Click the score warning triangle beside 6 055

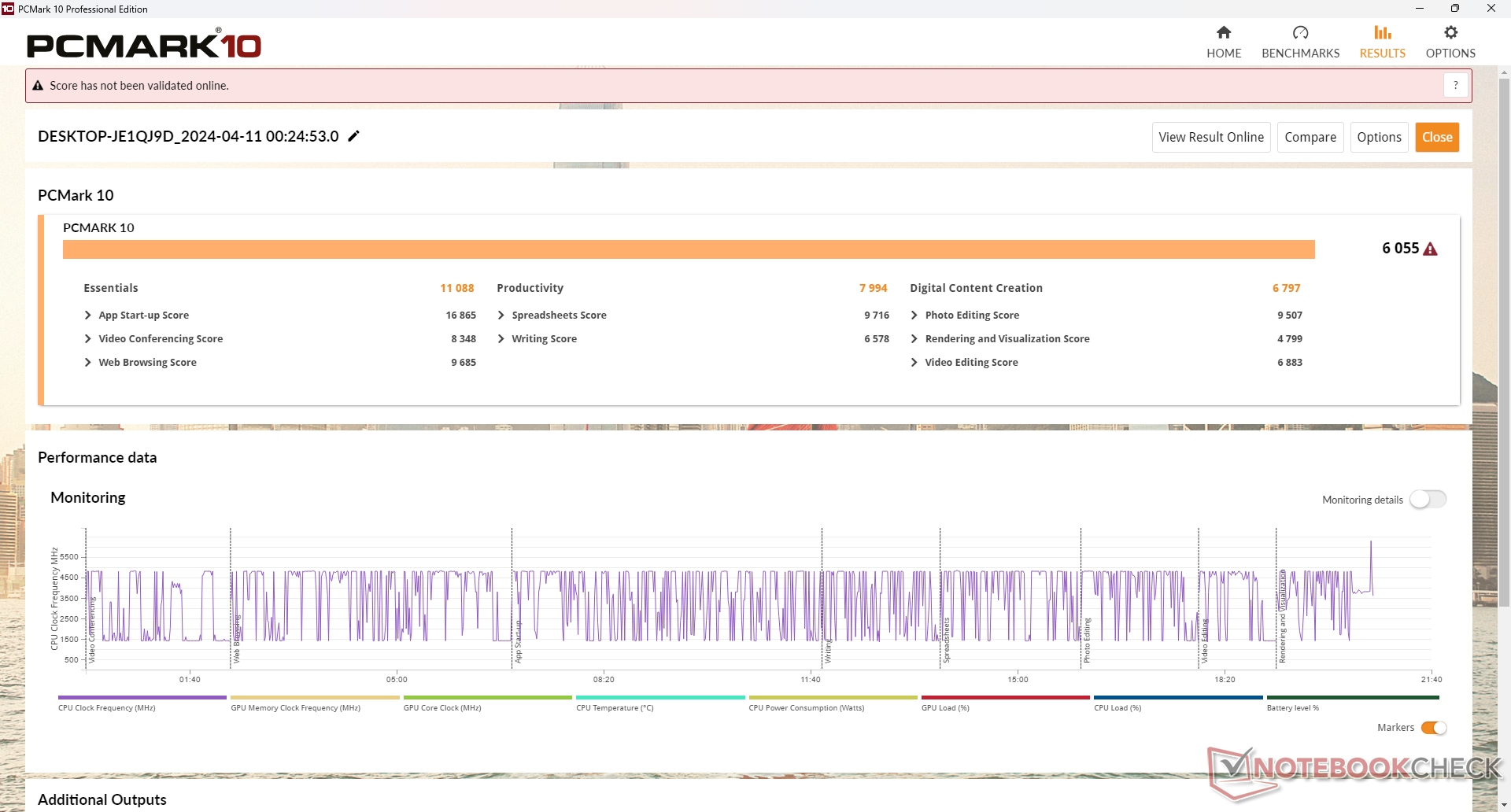tap(1431, 249)
